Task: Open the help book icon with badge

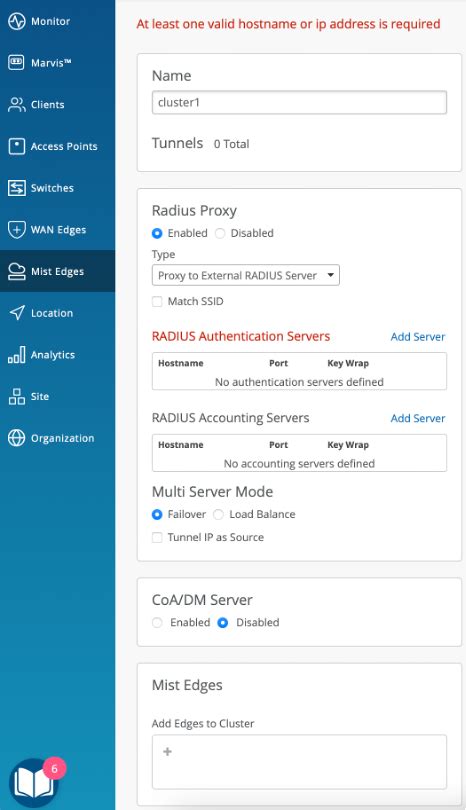Action: pos(35,782)
